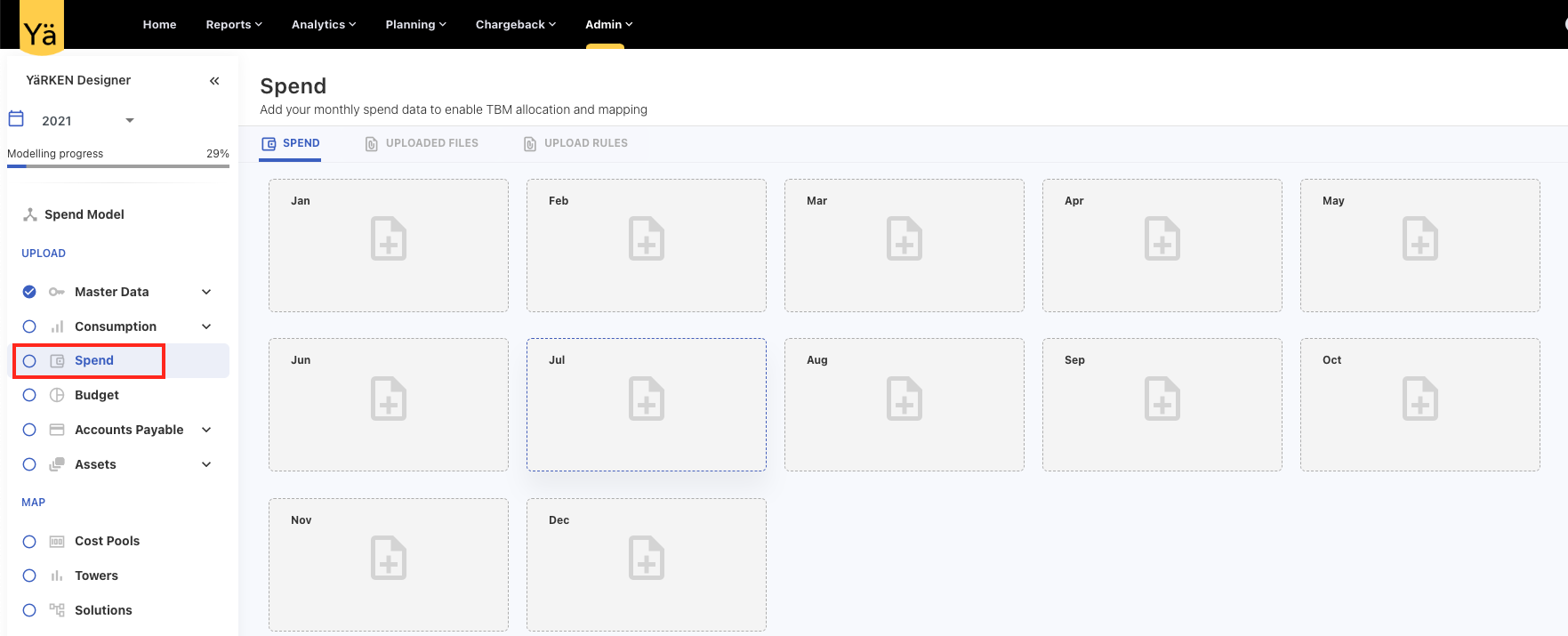Click the Consumption status circle
The image size is (1568, 636).
point(29,326)
